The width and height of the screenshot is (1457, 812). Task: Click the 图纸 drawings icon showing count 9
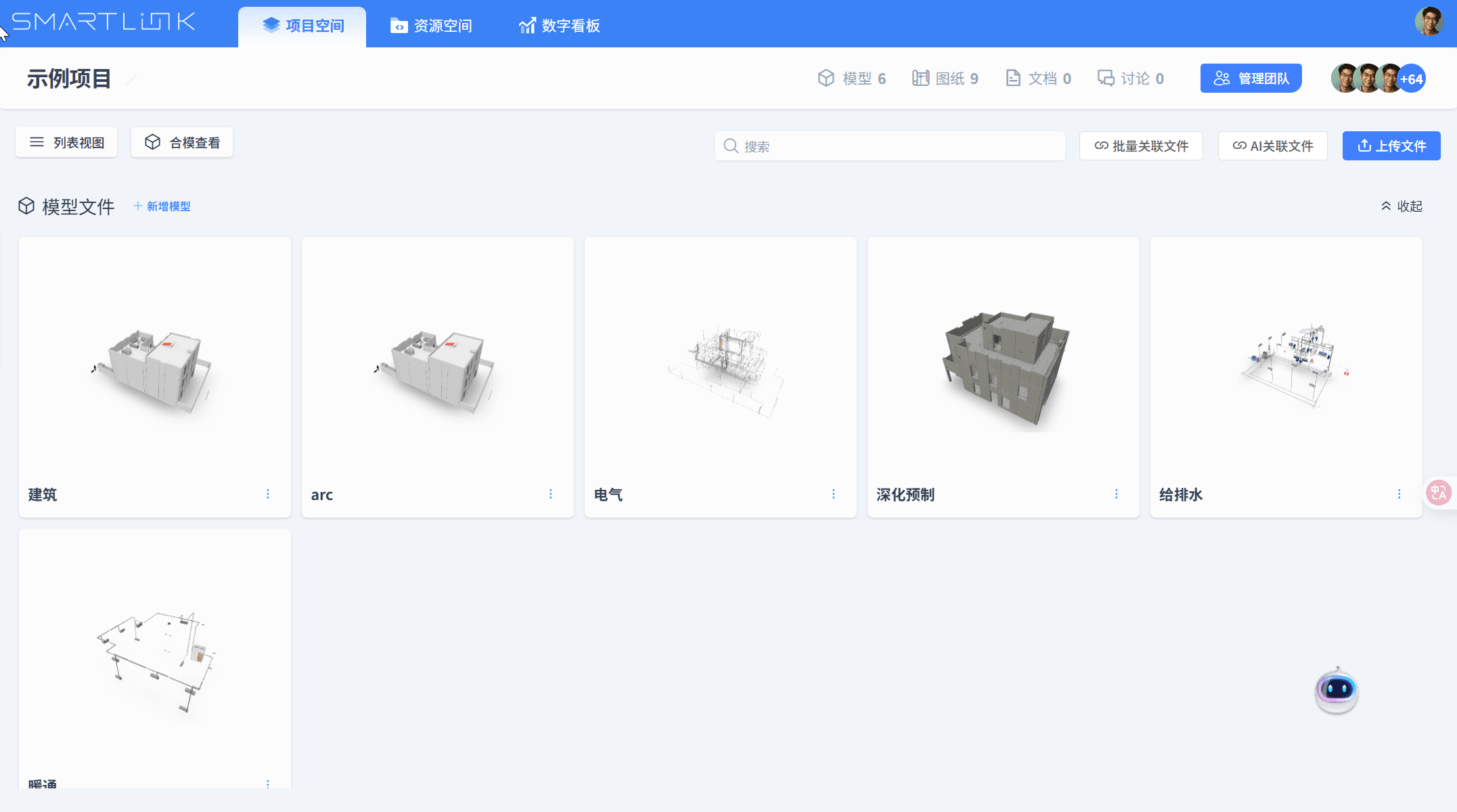921,78
